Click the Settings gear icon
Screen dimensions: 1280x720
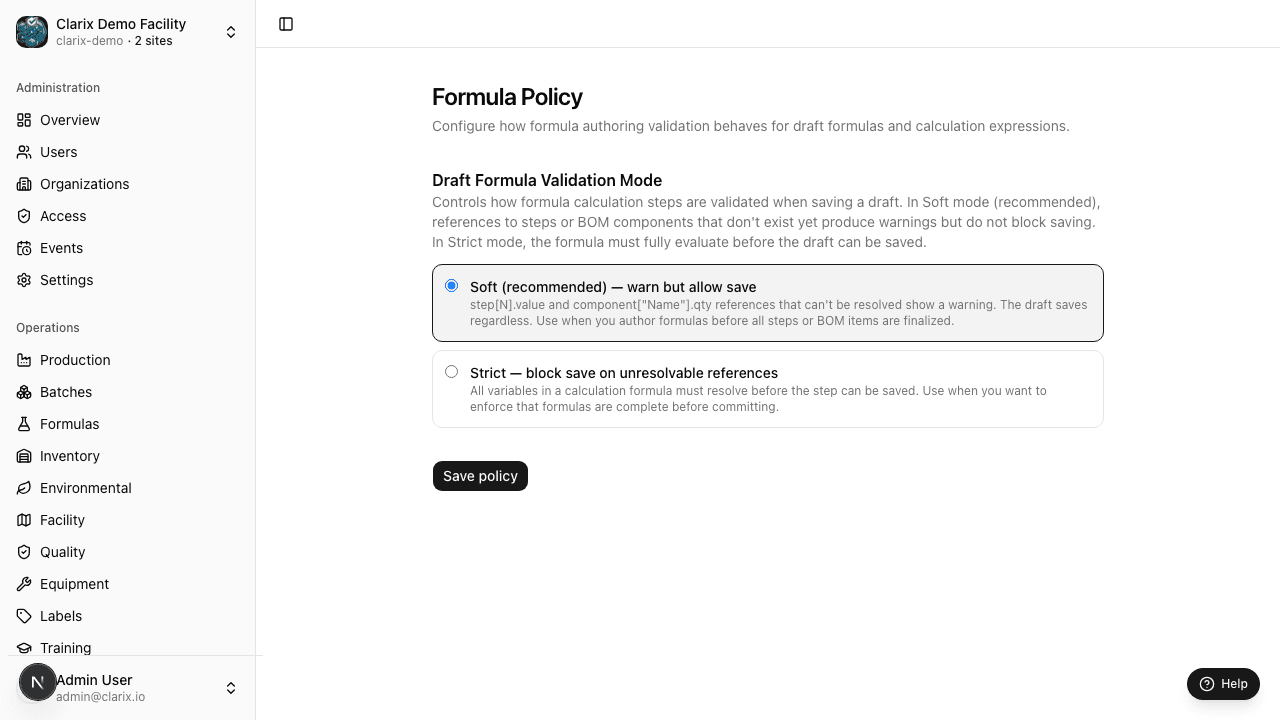(x=24, y=280)
